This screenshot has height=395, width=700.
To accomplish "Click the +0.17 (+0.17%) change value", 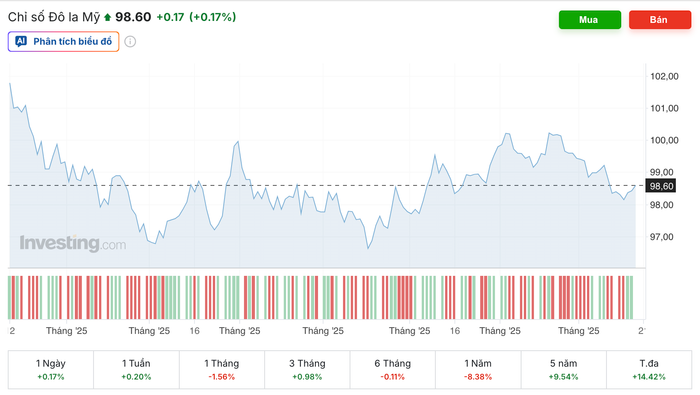I will pyautogui.click(x=196, y=17).
